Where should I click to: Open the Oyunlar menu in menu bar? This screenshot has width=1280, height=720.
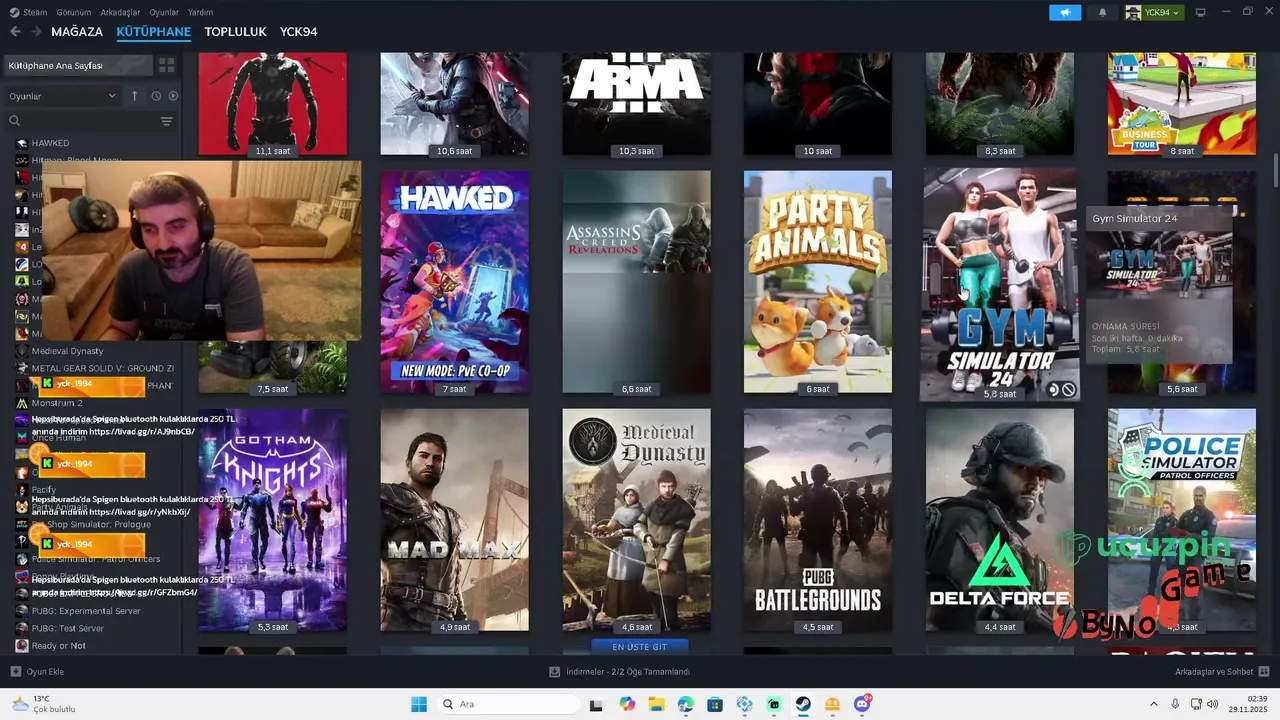pyautogui.click(x=164, y=12)
